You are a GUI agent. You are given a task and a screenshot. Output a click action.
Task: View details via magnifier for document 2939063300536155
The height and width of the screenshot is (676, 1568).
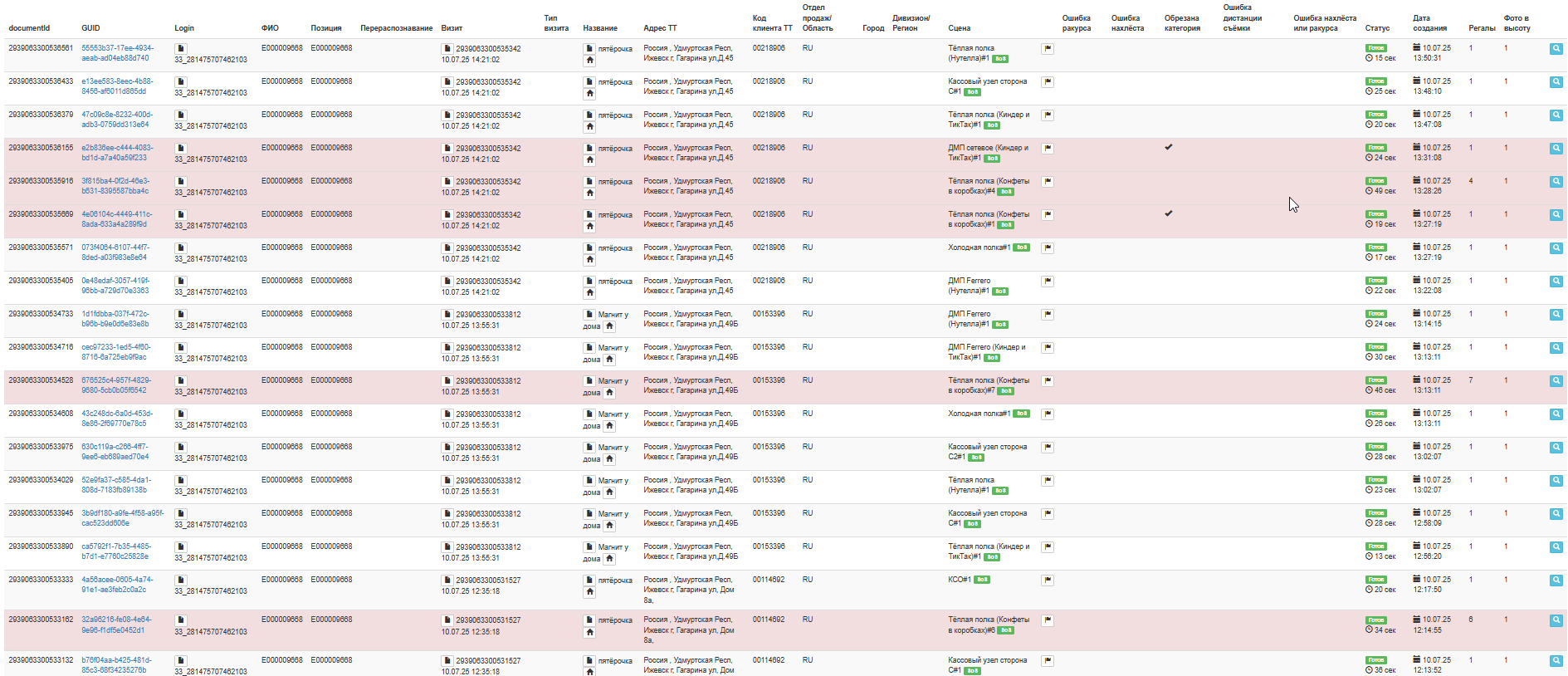1556,149
